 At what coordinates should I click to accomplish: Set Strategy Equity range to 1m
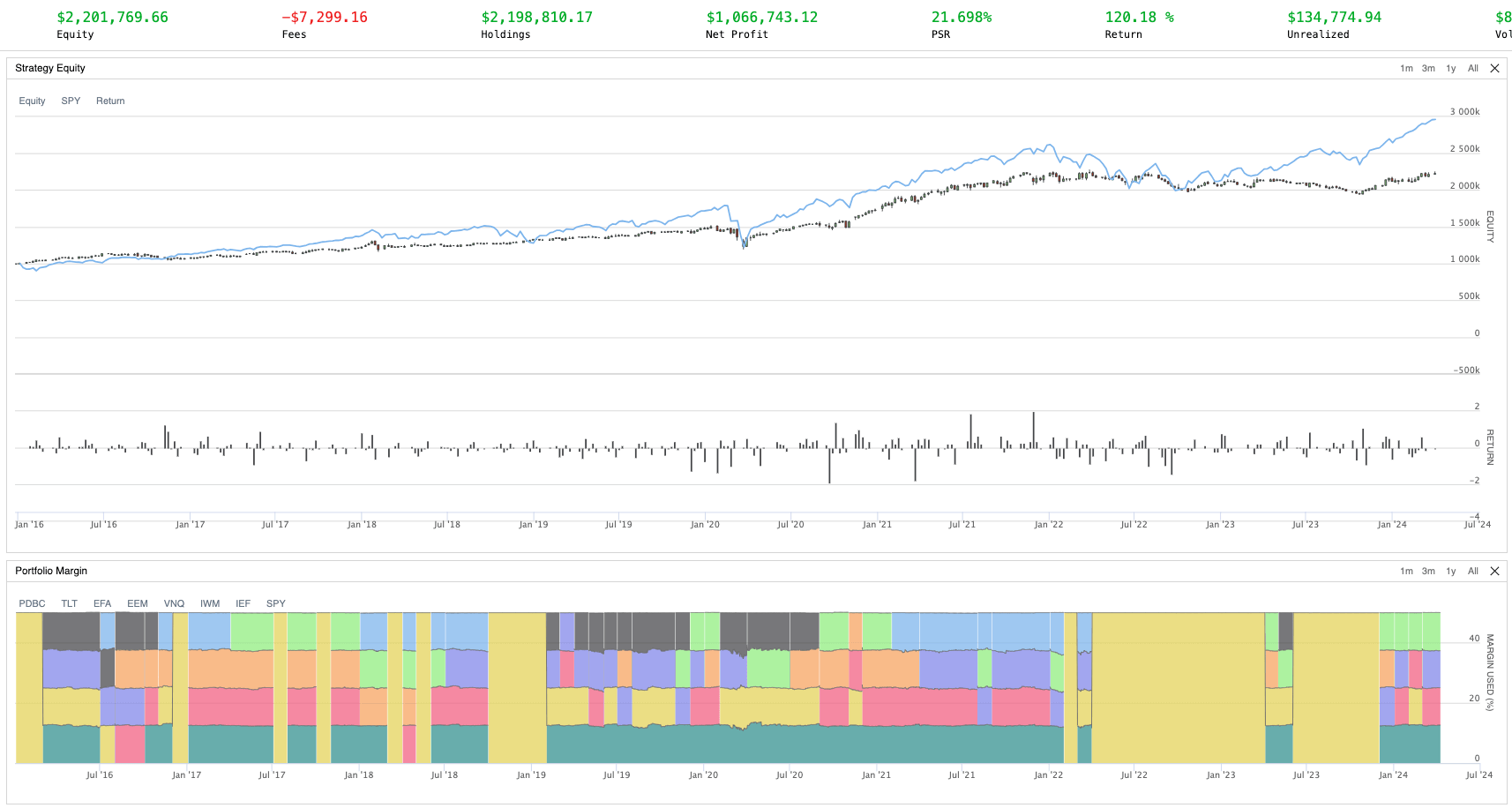(x=1406, y=69)
